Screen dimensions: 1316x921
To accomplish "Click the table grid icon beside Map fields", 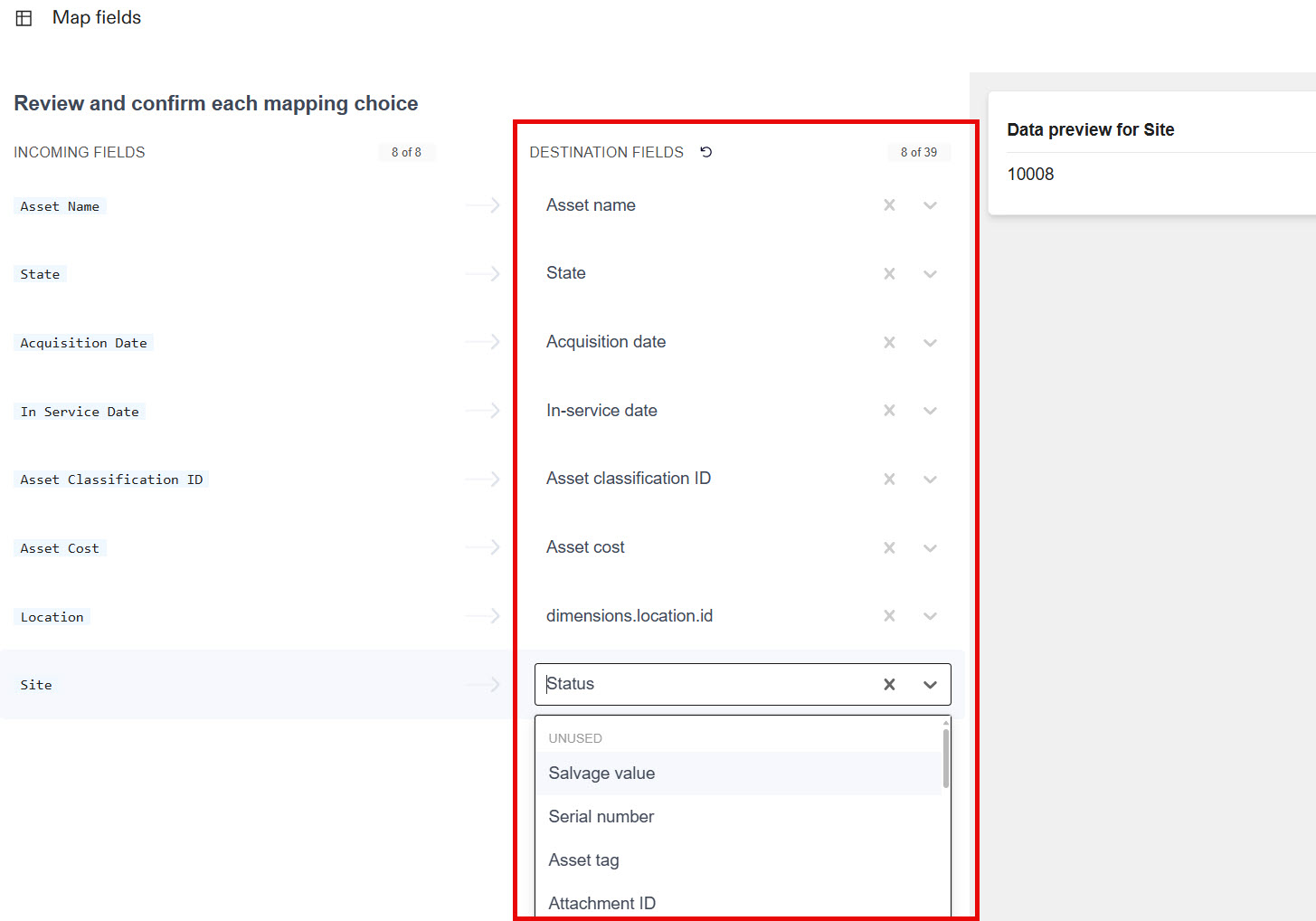I will pos(24,17).
